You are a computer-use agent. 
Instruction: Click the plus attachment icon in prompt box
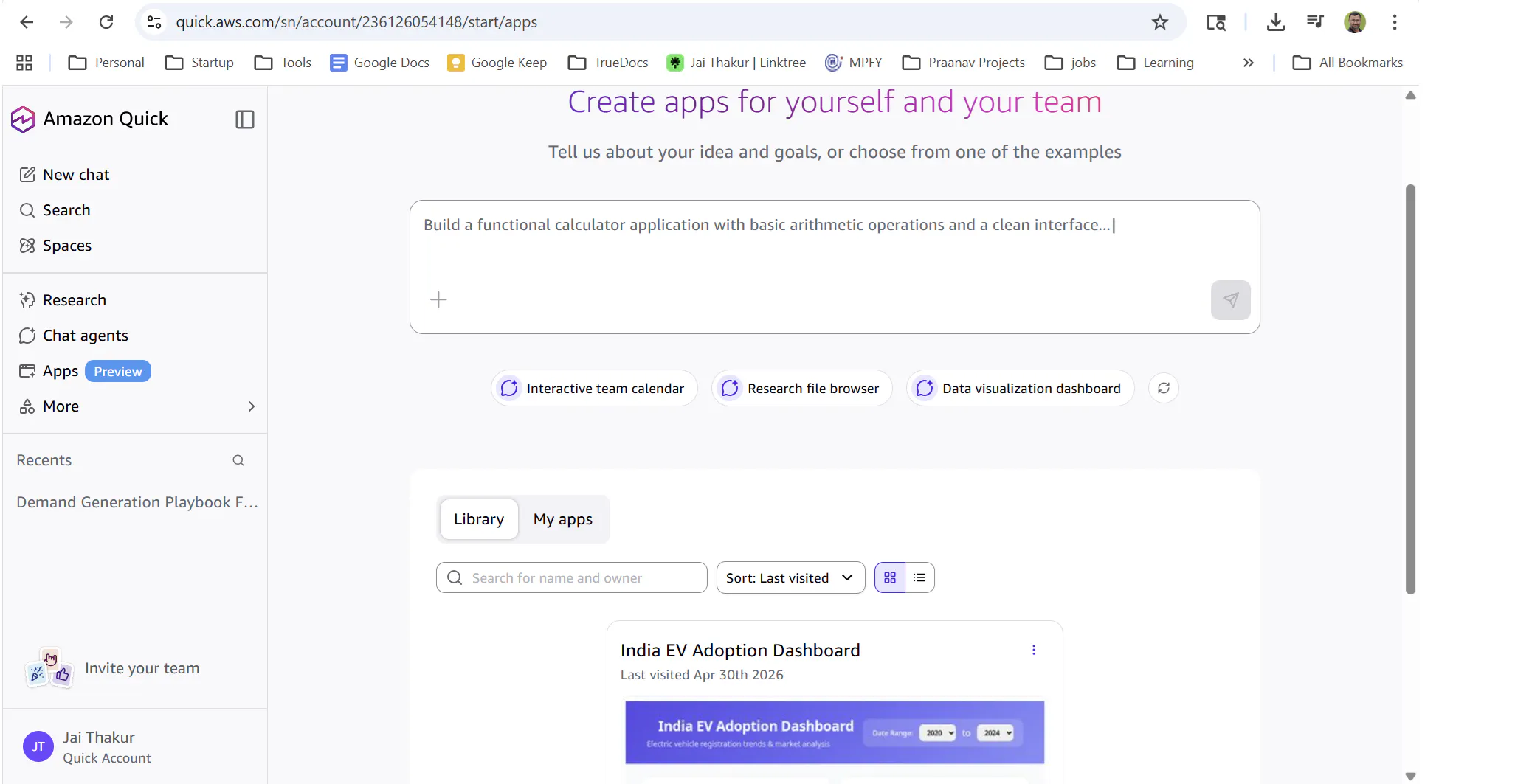(438, 299)
